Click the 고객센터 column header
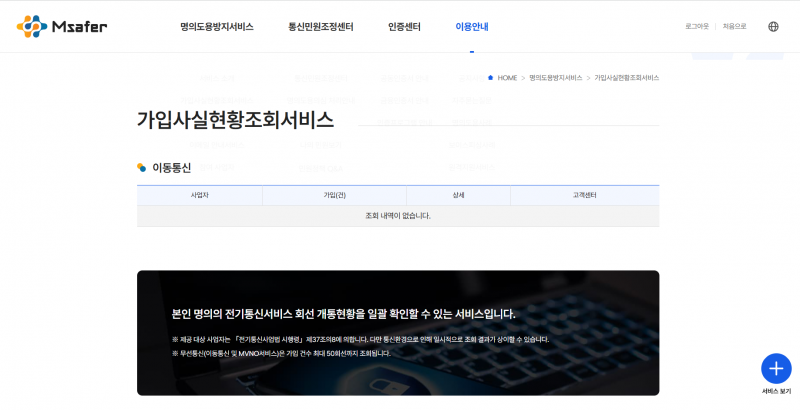Image resolution: width=800 pixels, height=410 pixels. click(585, 195)
